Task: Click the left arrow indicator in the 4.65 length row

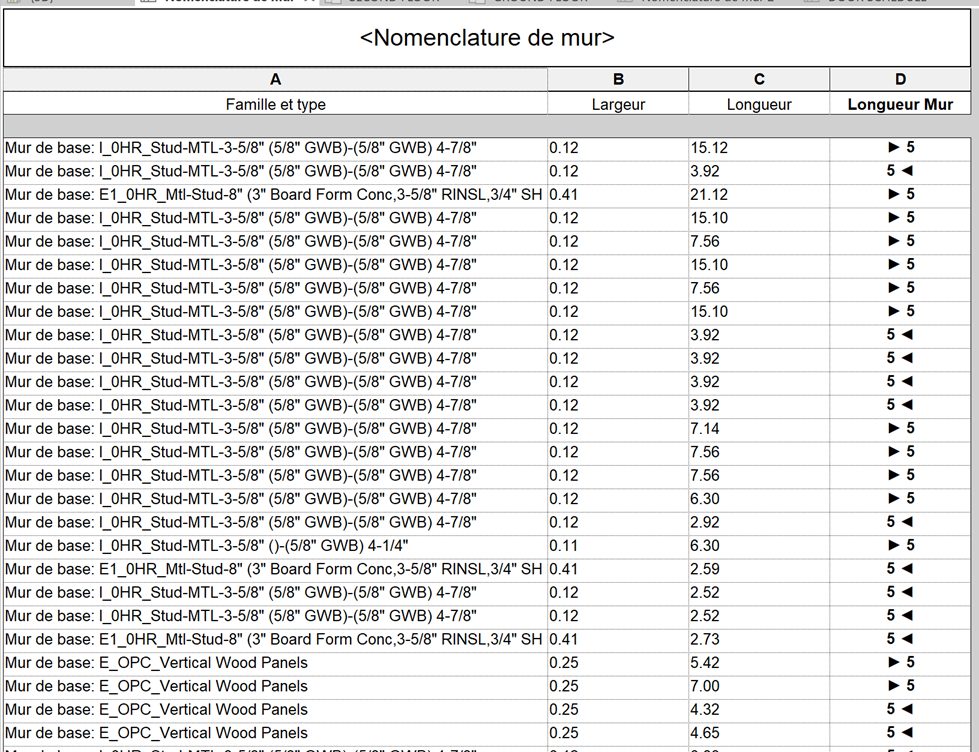Action: [907, 733]
